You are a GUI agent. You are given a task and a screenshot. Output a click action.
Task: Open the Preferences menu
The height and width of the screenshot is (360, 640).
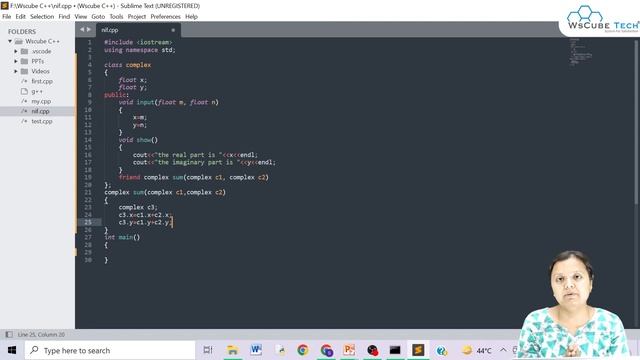165,17
